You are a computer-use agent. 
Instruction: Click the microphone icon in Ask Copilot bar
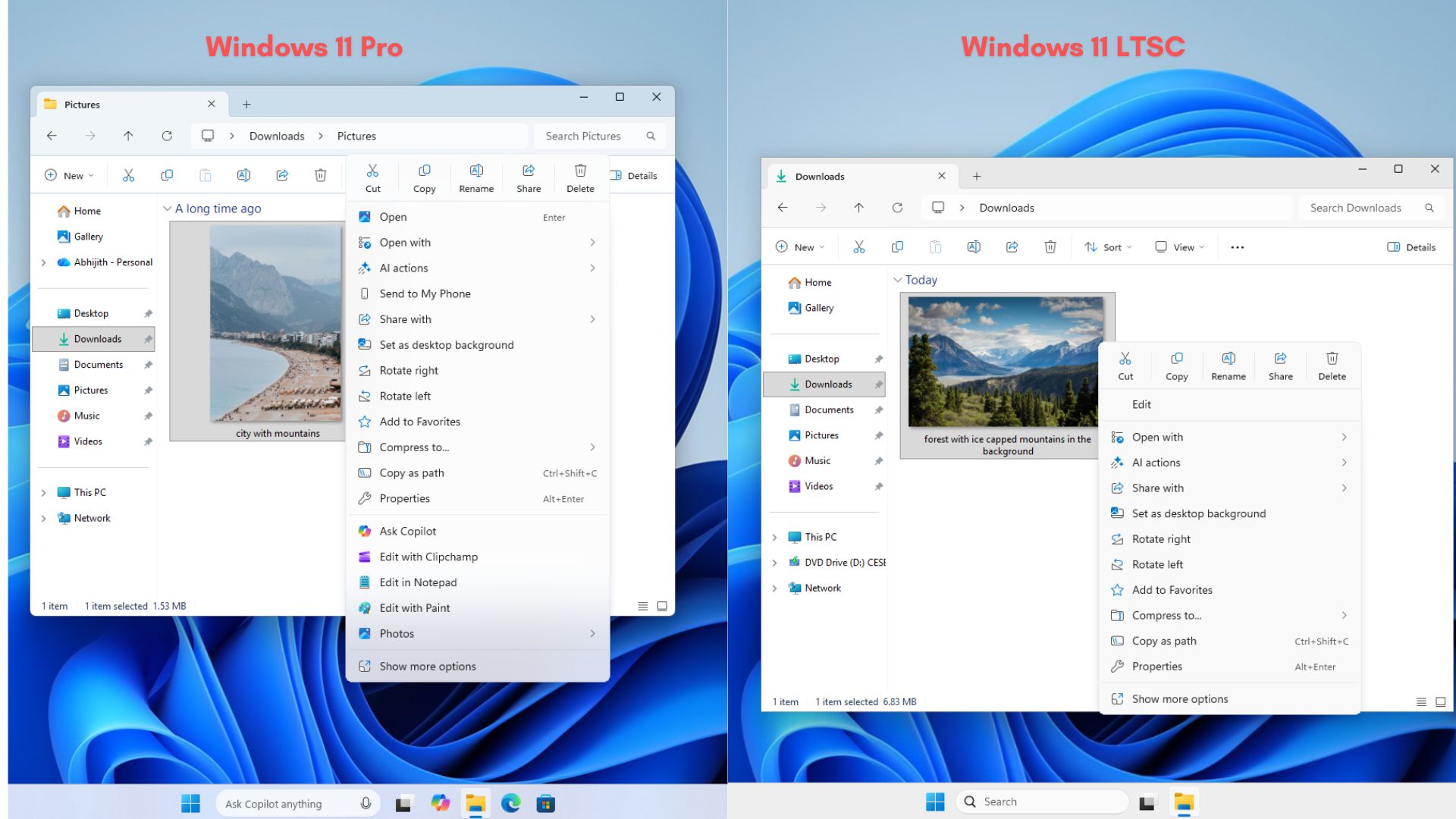point(365,803)
